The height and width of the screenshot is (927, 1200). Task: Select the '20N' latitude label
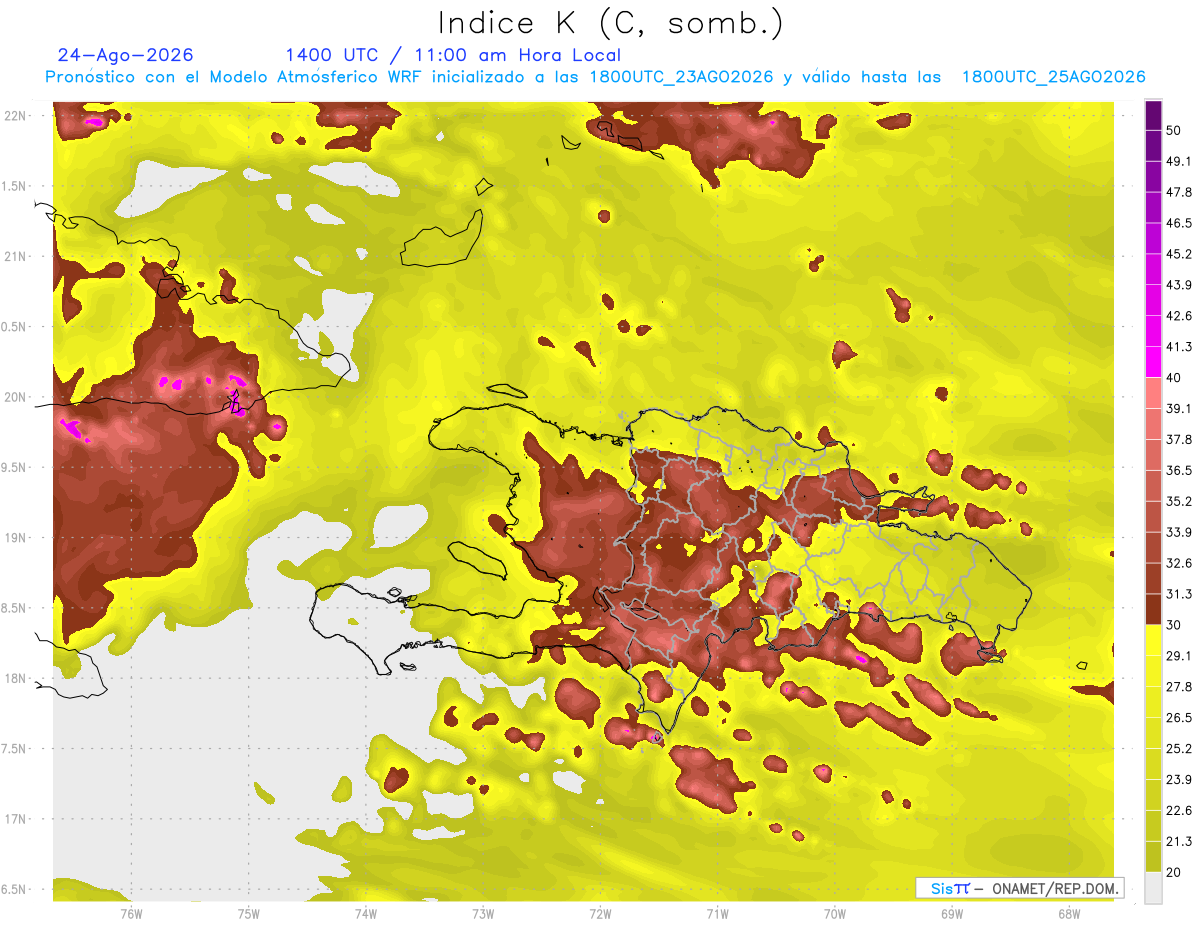(17, 397)
